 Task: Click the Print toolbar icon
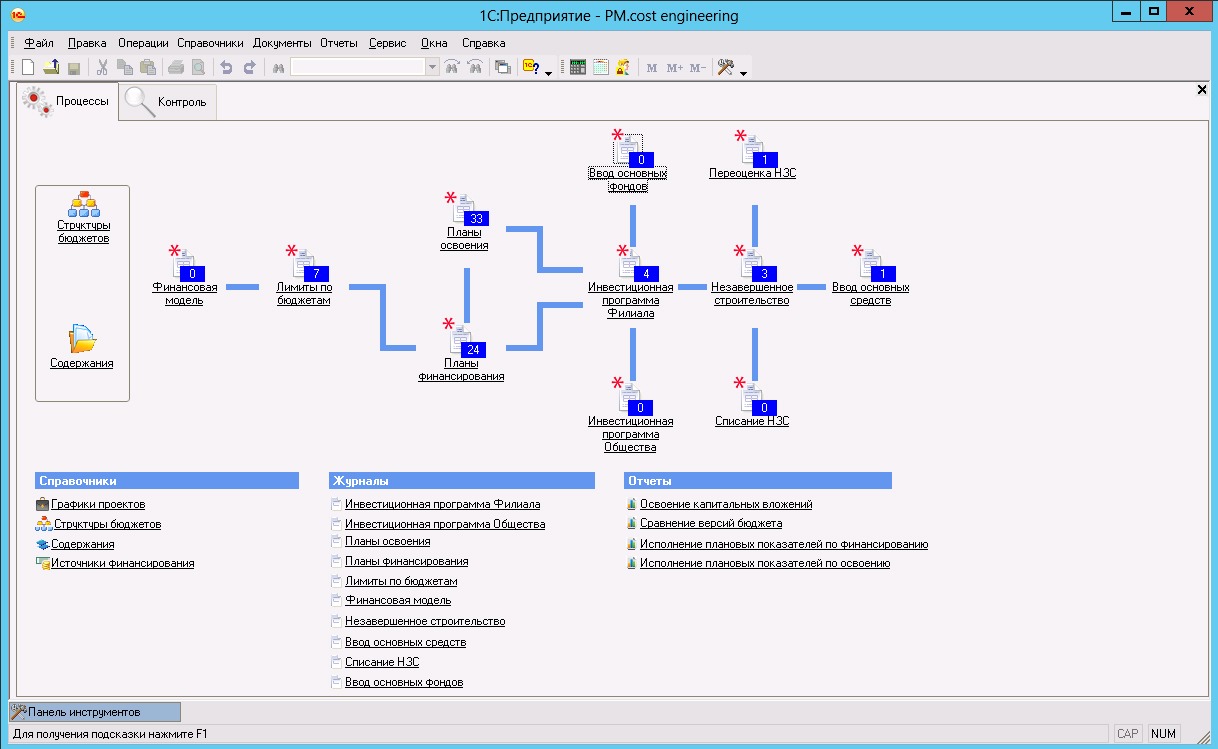click(176, 67)
